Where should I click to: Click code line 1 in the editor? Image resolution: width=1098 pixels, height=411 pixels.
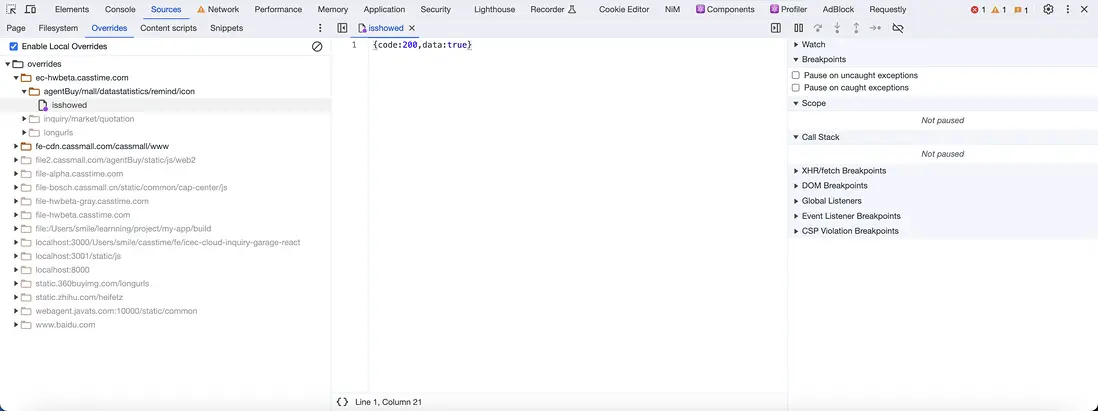422,45
